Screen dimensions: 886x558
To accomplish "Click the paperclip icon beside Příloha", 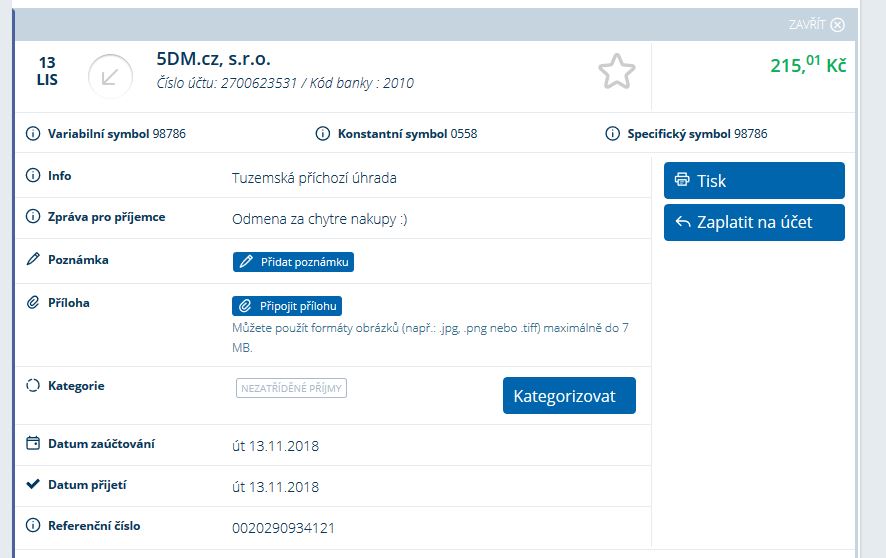I will (33, 303).
